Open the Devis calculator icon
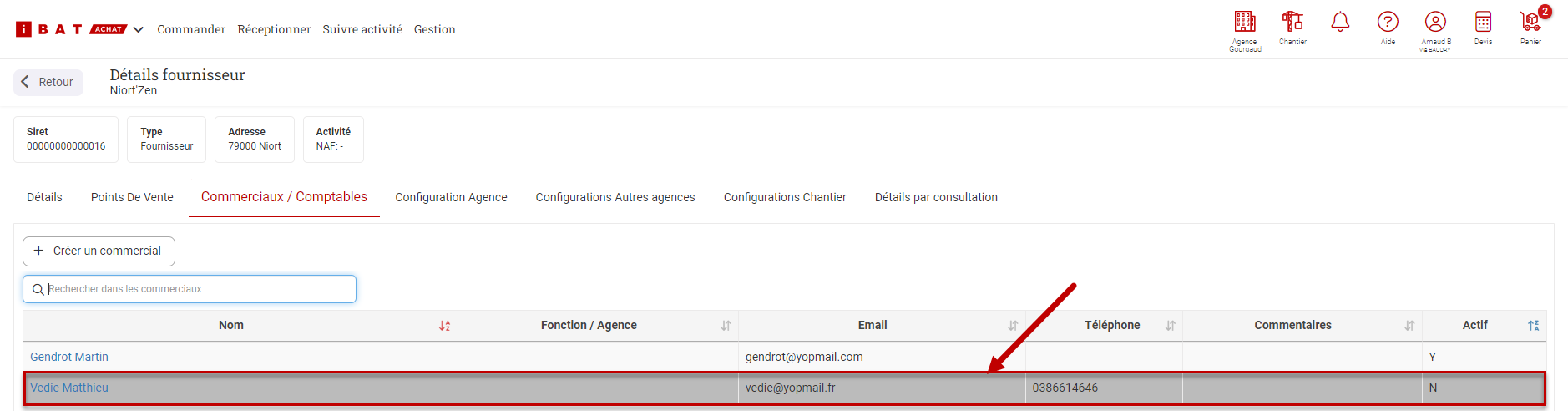This screenshot has height=411, width=1568. [x=1483, y=23]
